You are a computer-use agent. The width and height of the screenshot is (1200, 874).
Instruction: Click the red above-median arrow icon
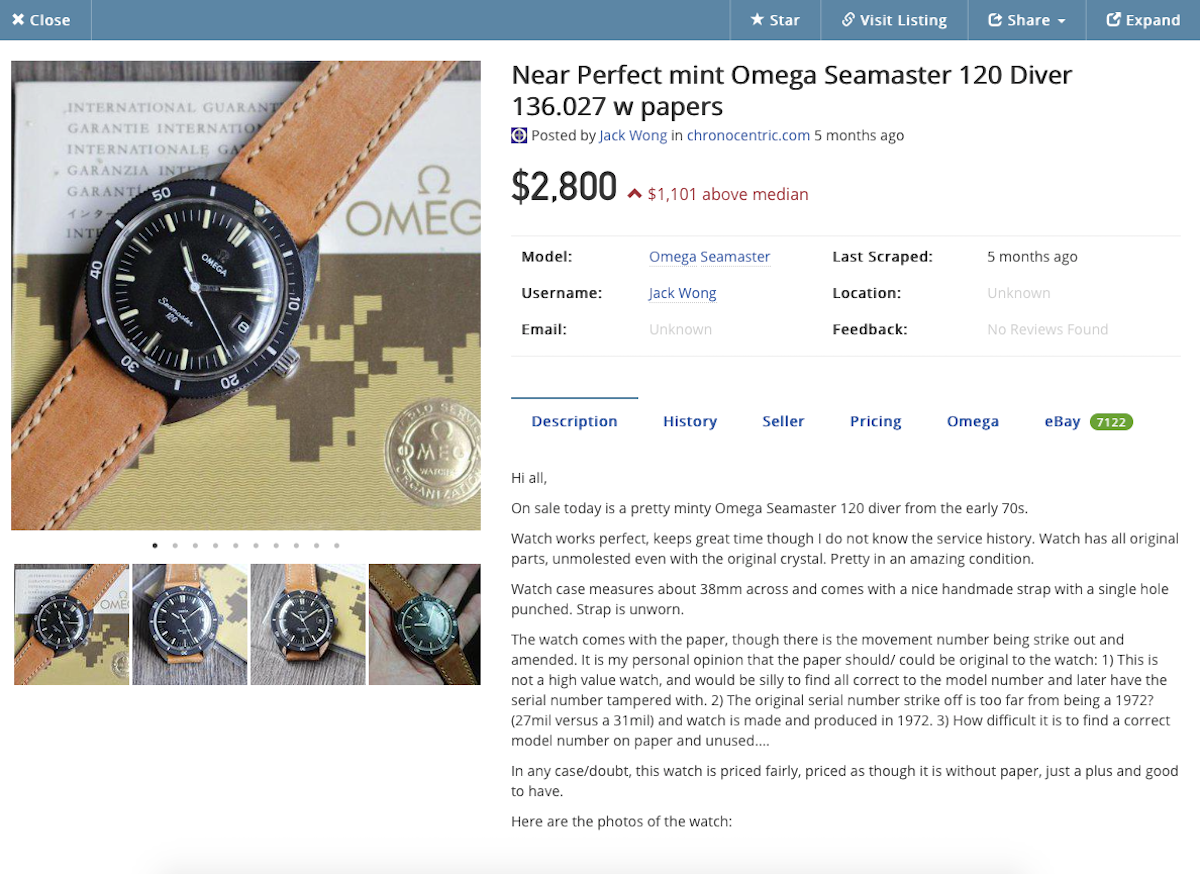634,194
